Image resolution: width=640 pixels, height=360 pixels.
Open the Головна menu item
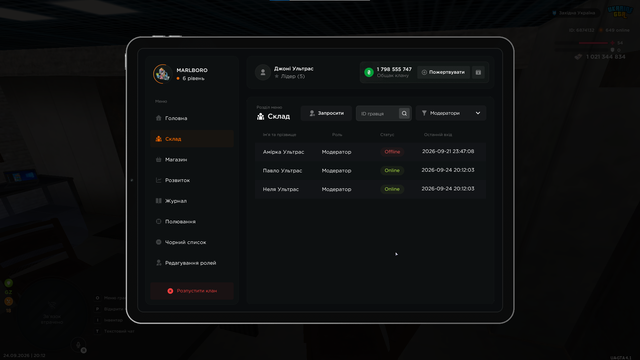coord(192,118)
